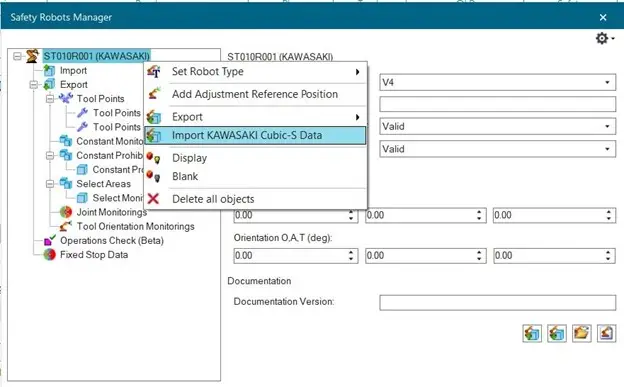Collapse the Select Areas group

pyautogui.click(x=50, y=184)
